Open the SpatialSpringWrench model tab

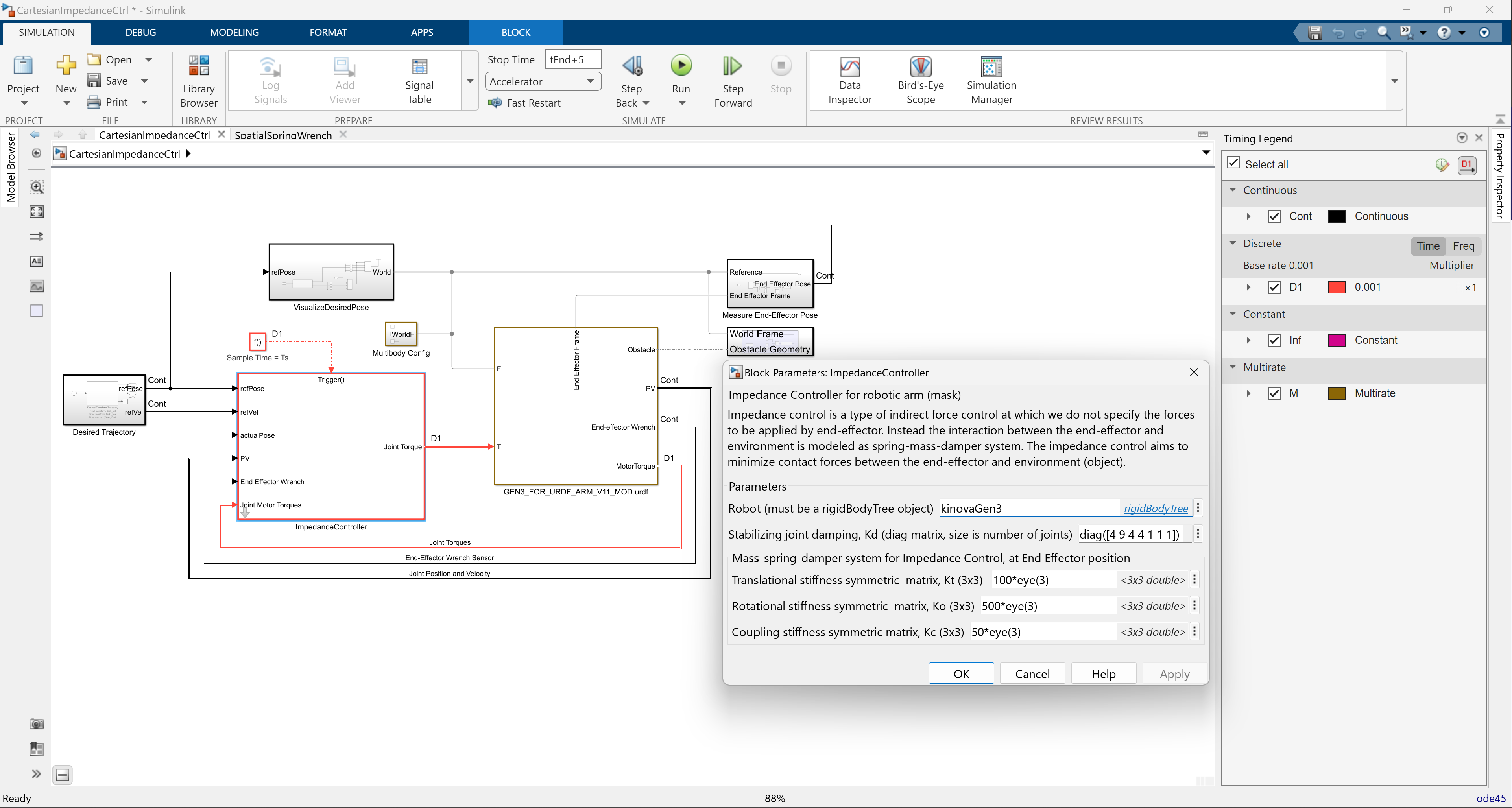(x=283, y=135)
